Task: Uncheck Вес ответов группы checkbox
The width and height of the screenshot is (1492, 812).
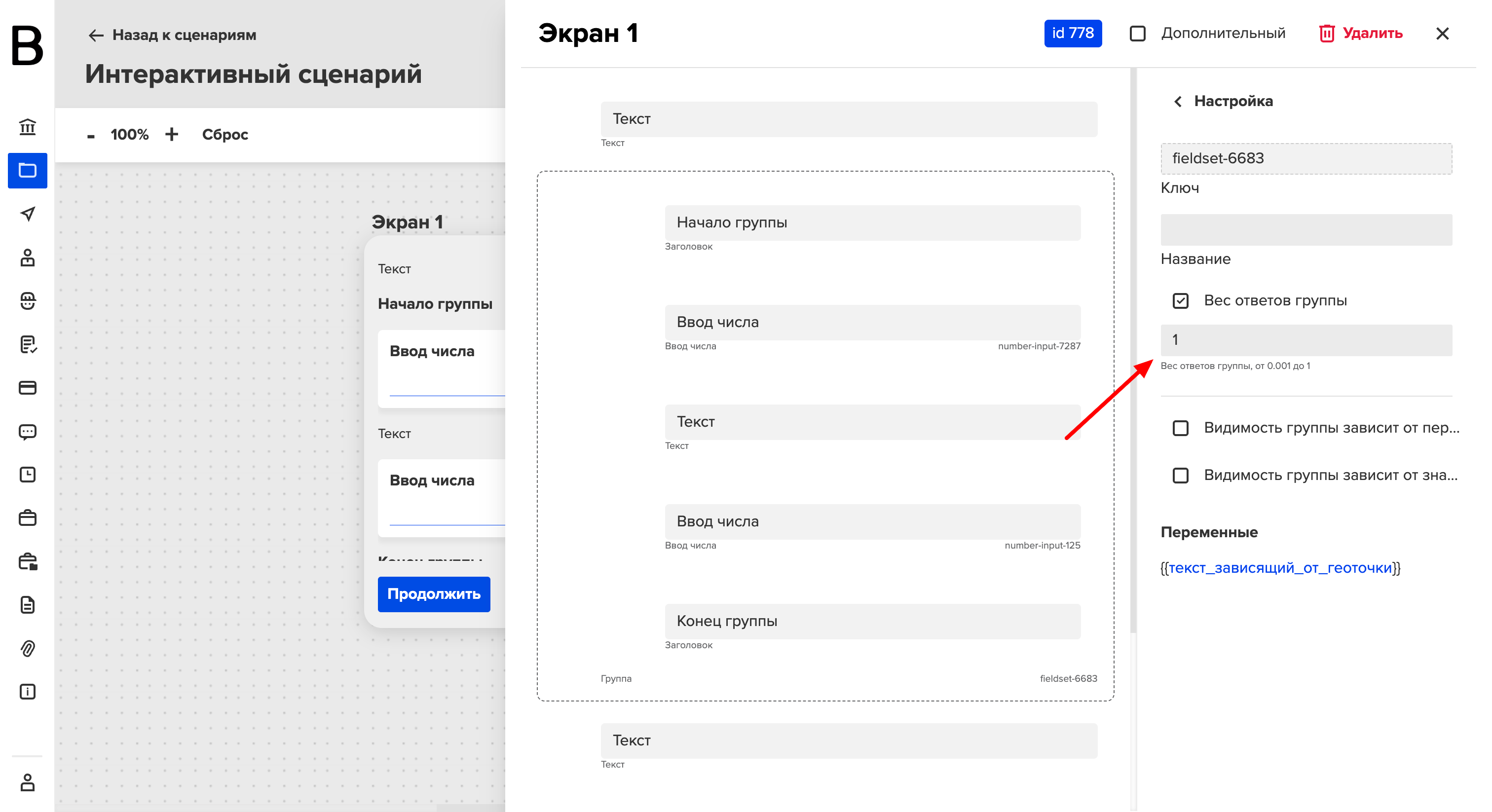Action: (x=1180, y=300)
